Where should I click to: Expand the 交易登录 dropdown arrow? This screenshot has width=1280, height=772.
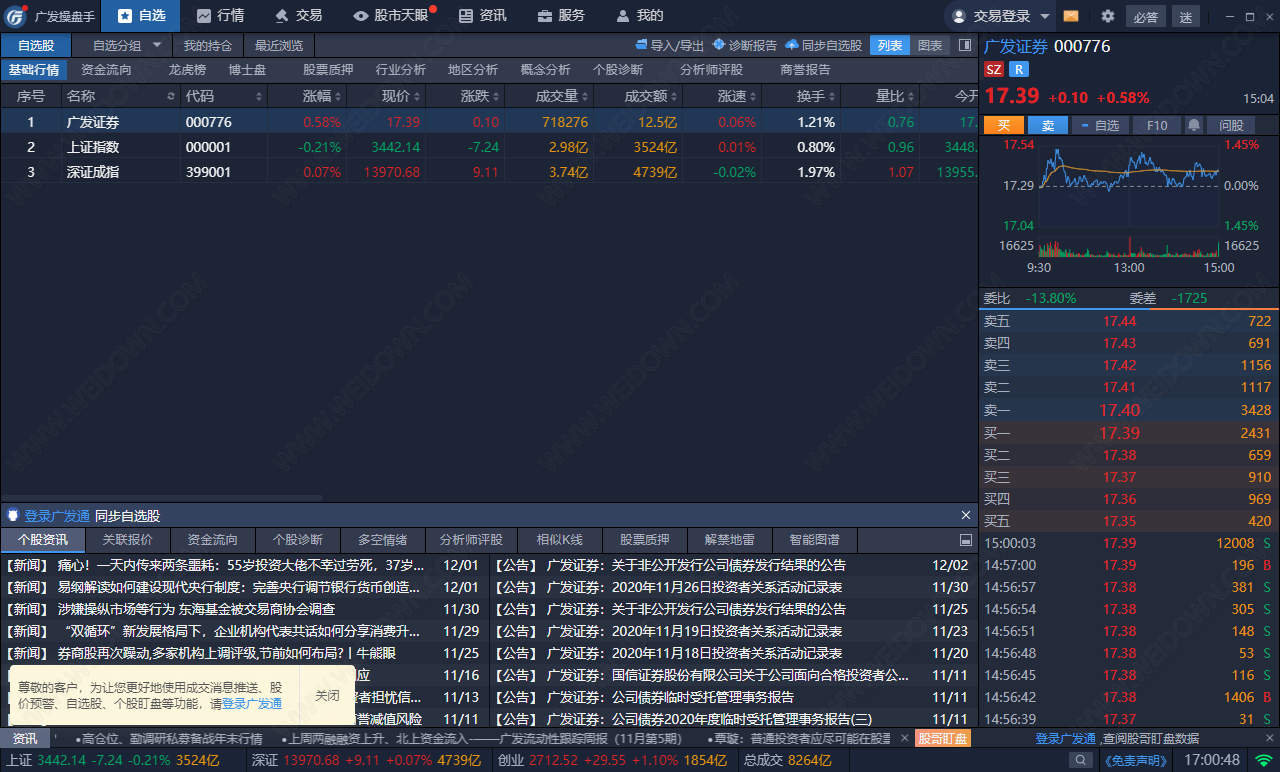(x=1045, y=16)
